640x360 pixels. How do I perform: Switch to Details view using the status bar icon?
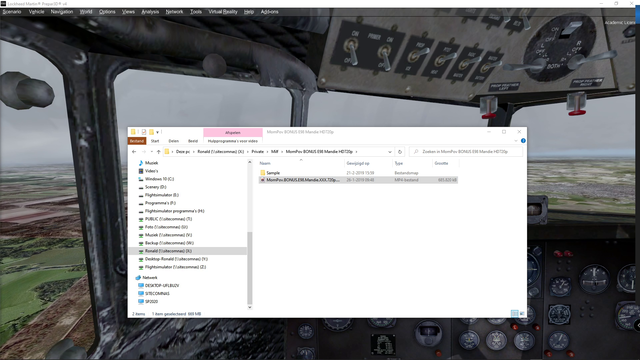(x=514, y=313)
